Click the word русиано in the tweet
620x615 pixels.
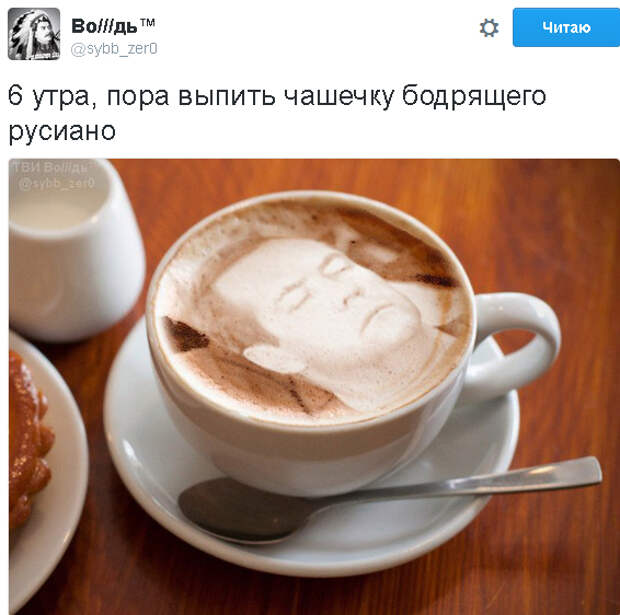click(x=62, y=131)
